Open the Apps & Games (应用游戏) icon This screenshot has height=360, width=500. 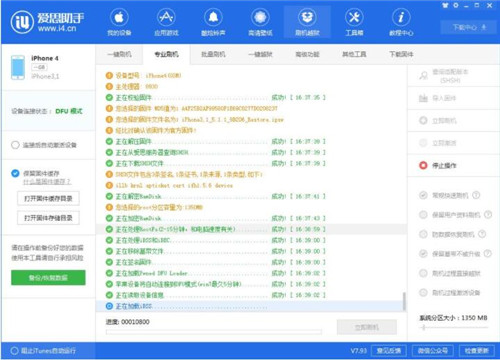coord(166,17)
